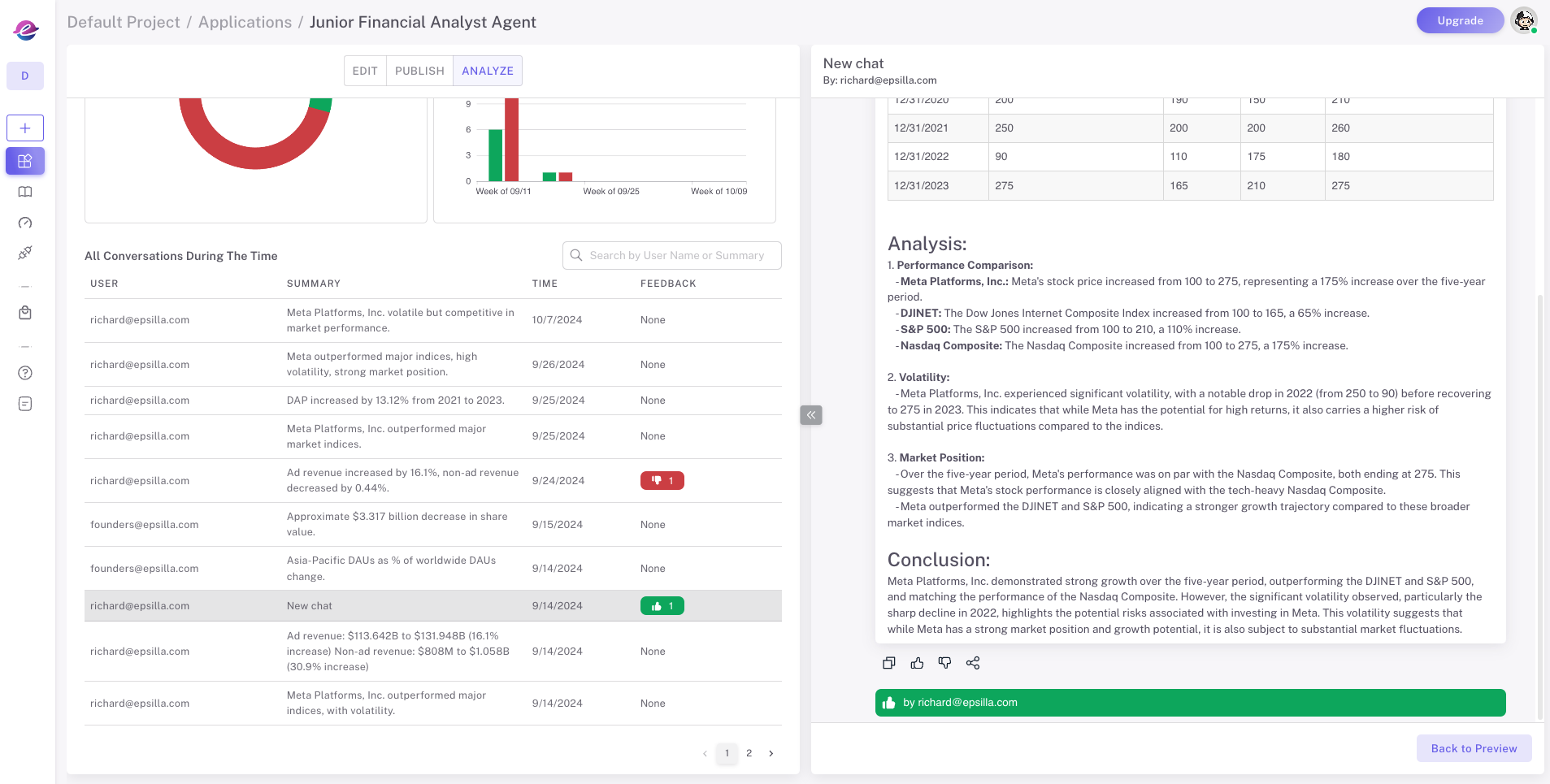Image resolution: width=1550 pixels, height=784 pixels.
Task: Click the red thumbs-down feedback badge
Action: (662, 481)
